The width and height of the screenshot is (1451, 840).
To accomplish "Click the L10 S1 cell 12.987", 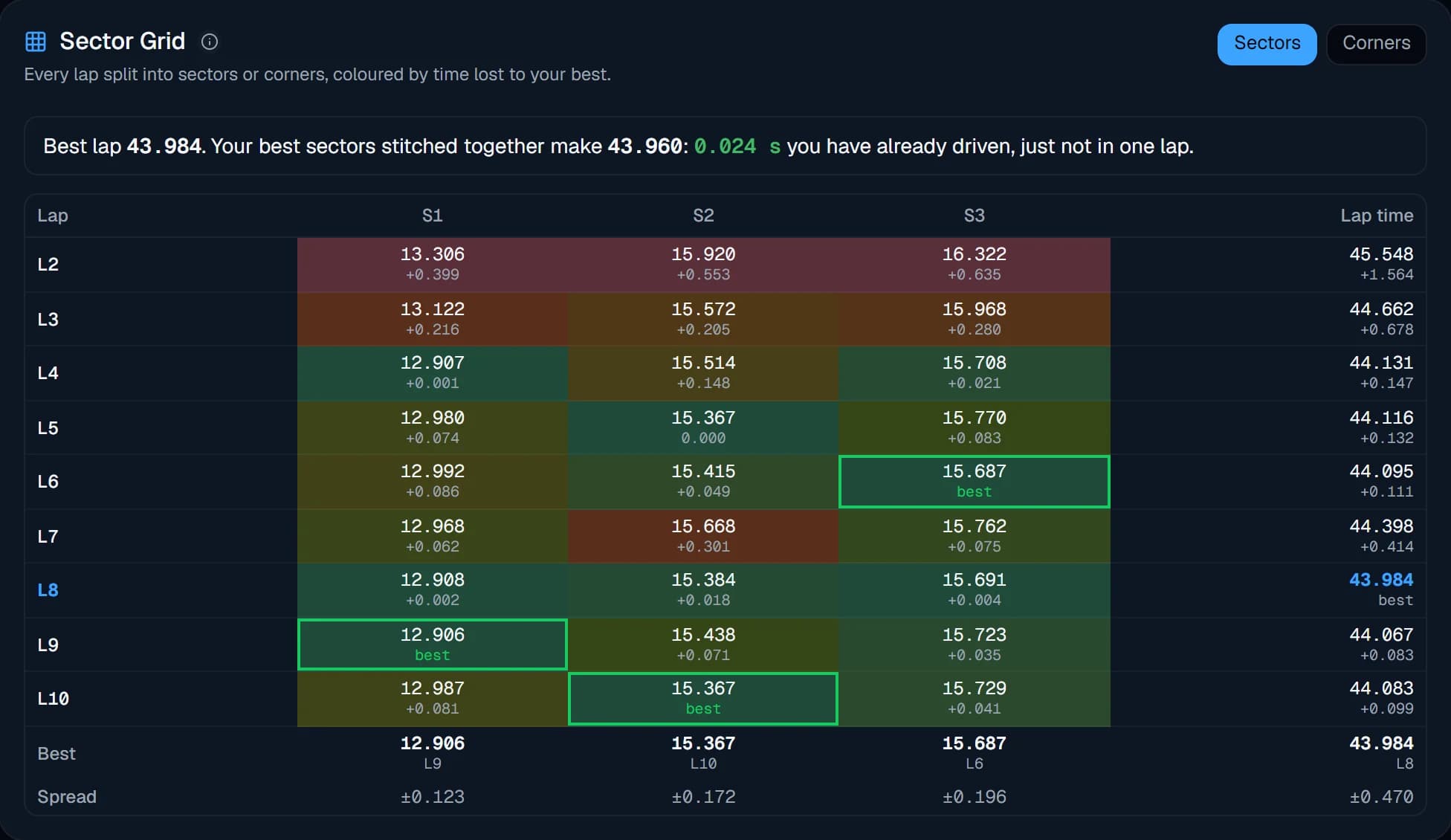I will tap(433, 699).
